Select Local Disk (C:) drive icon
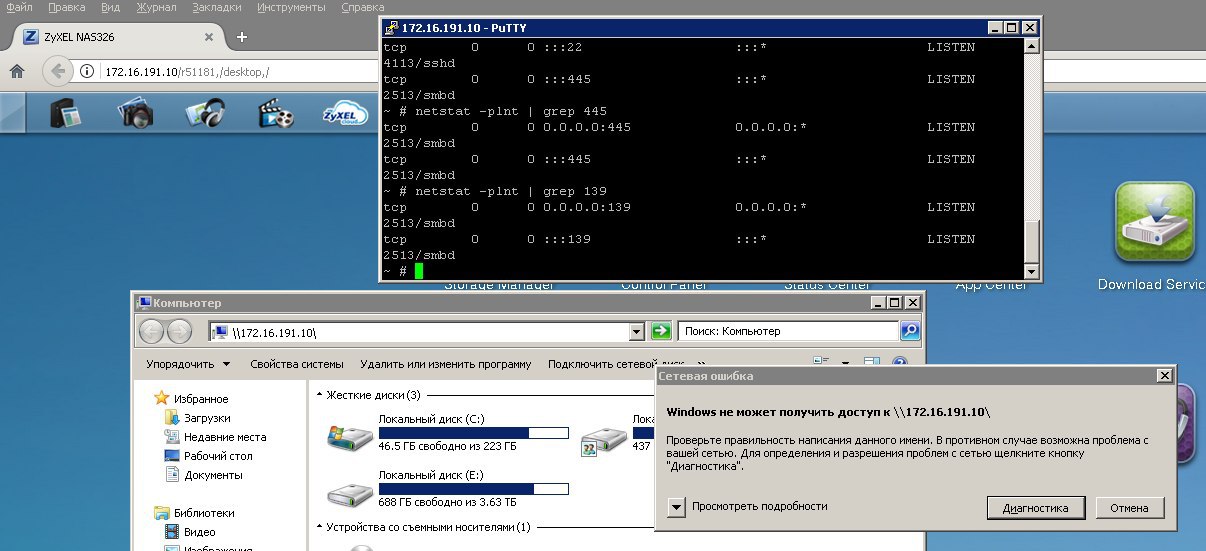Screen dimensions: 1206x551 [350, 437]
